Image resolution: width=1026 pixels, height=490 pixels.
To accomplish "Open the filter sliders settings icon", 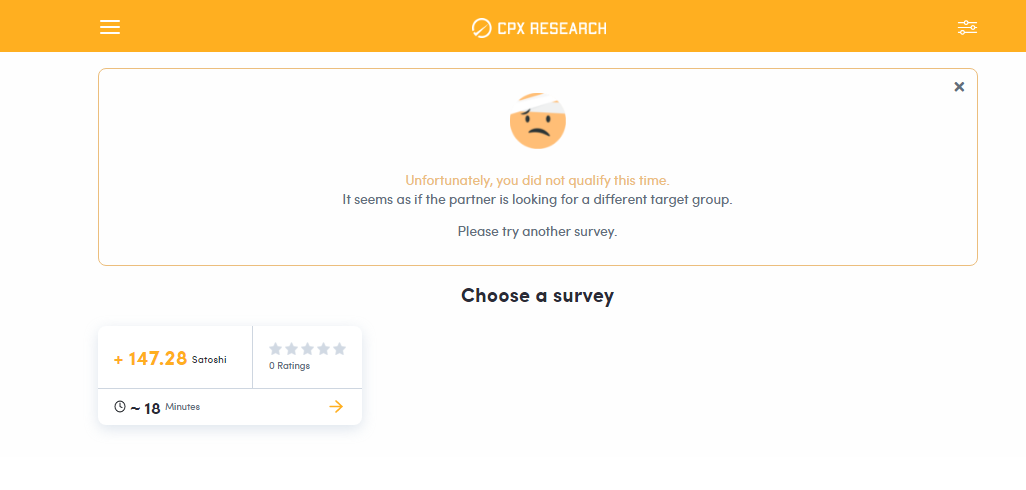I will pos(967,27).
